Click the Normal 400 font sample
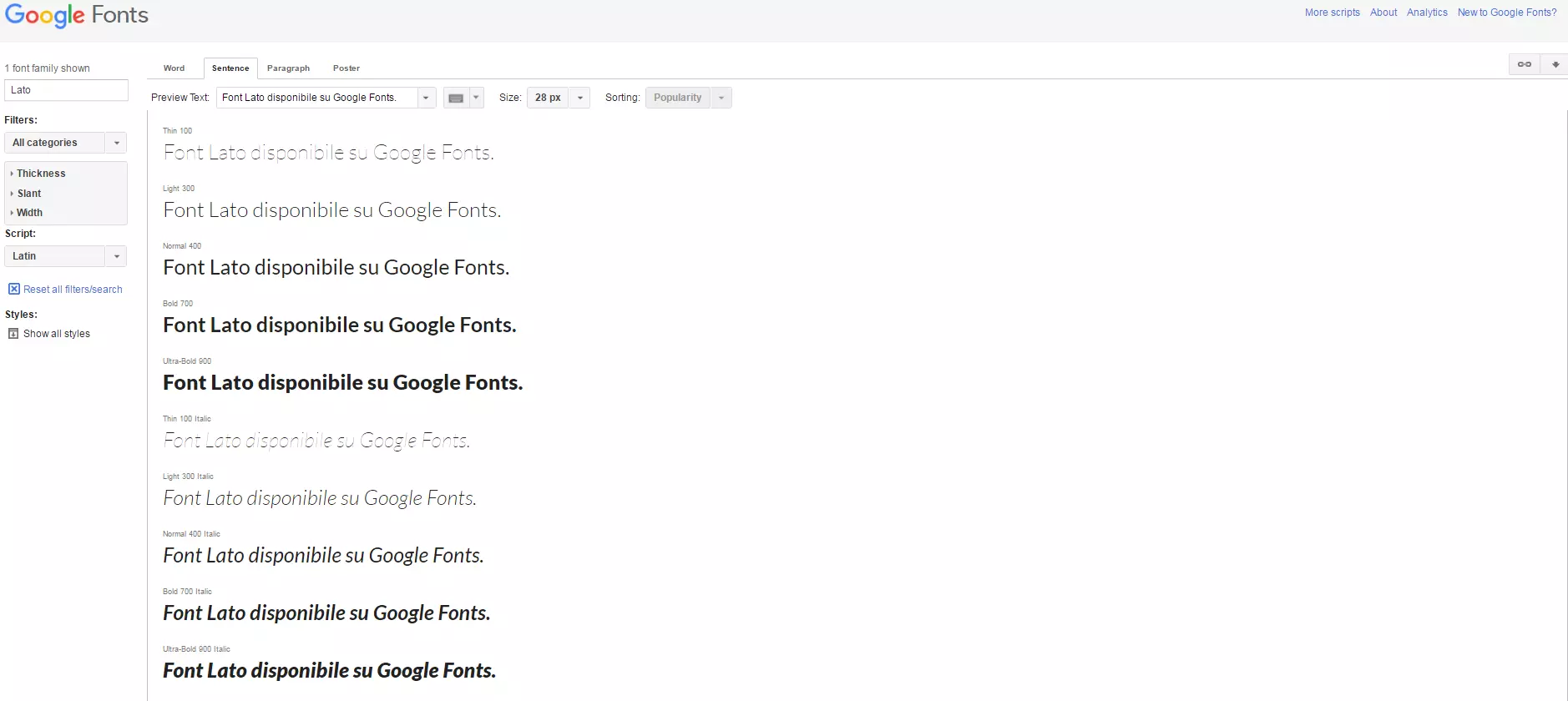This screenshot has width=1568, height=701. pos(336,268)
